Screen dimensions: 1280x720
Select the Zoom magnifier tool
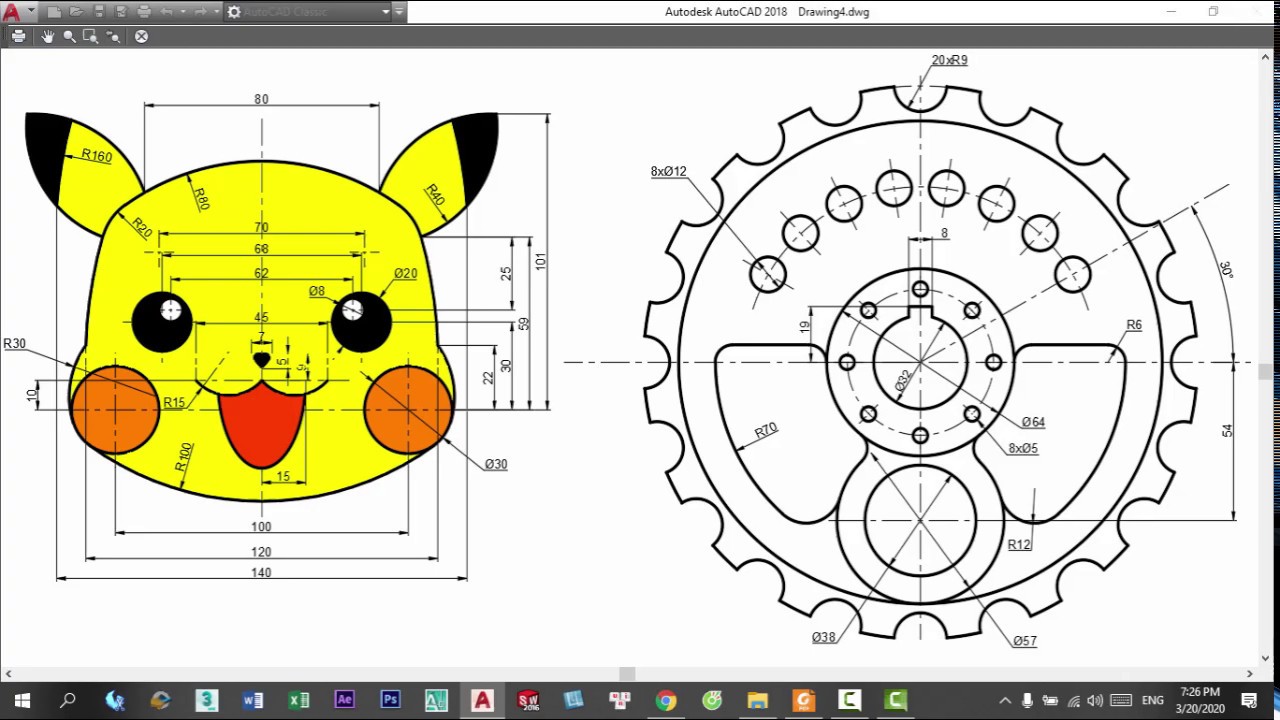point(69,36)
